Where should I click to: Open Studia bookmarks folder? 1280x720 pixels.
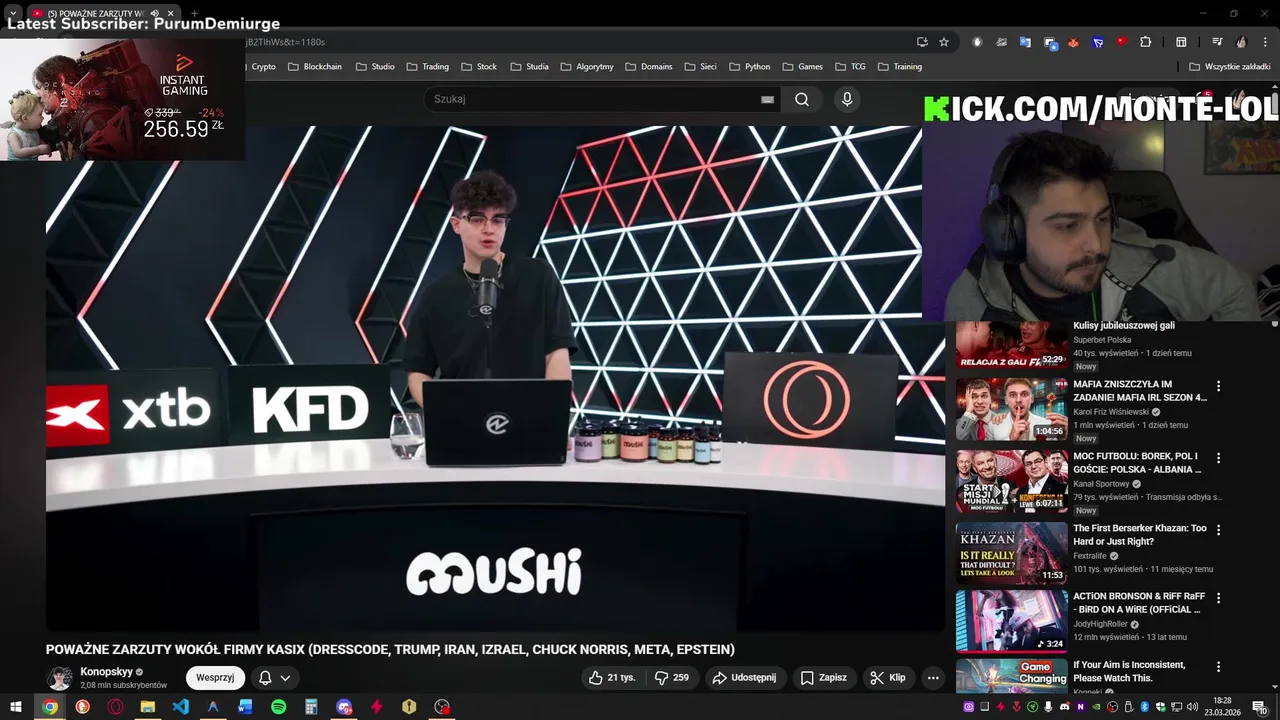[x=529, y=67]
